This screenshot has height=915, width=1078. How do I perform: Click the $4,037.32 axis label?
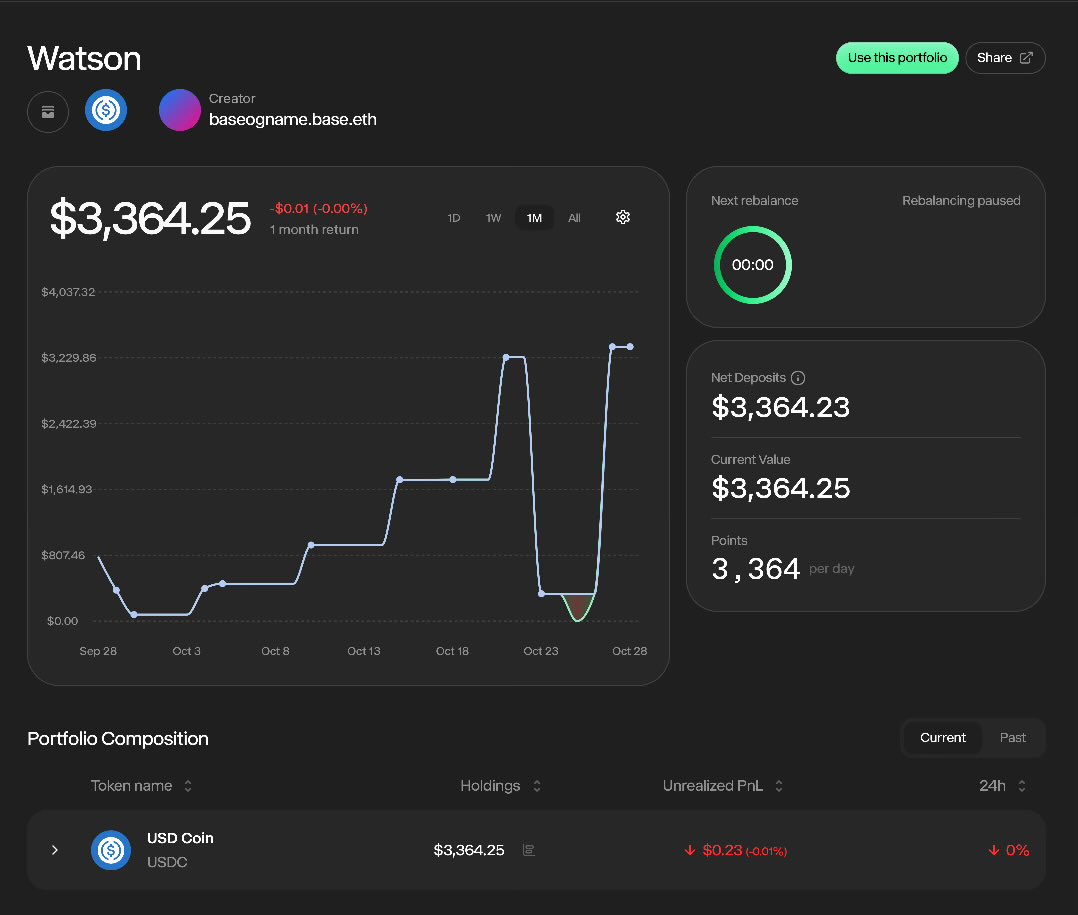[x=68, y=292]
